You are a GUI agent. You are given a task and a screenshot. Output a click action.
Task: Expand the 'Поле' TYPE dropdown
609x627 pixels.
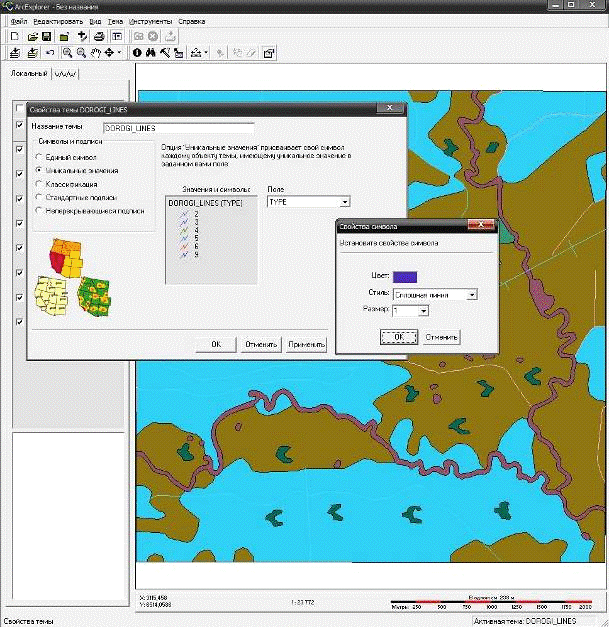click(343, 201)
